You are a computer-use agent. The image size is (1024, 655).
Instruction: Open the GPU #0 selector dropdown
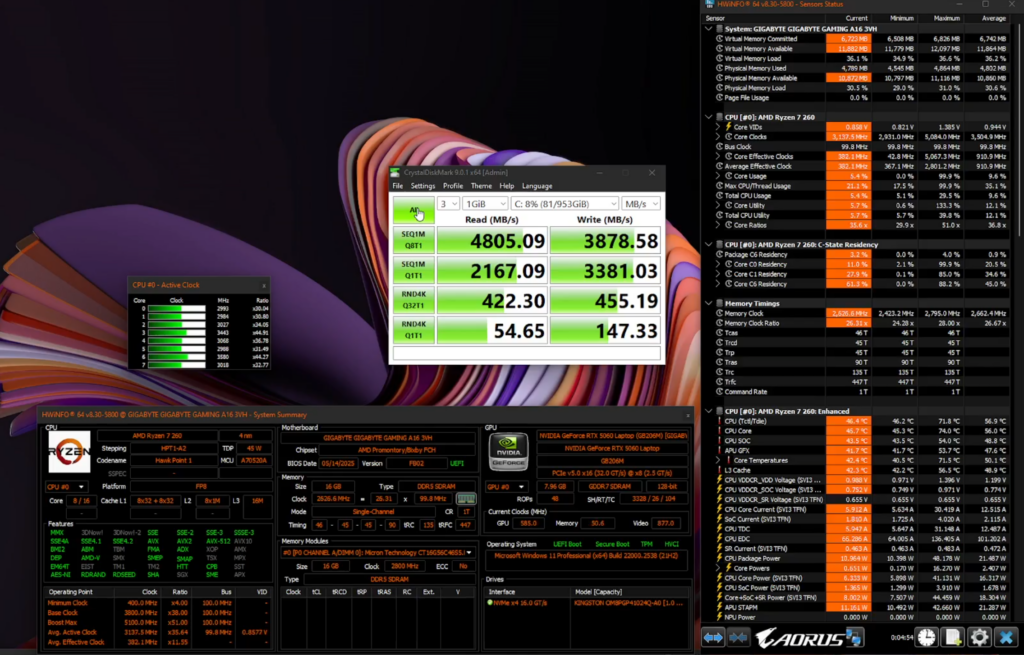click(506, 487)
